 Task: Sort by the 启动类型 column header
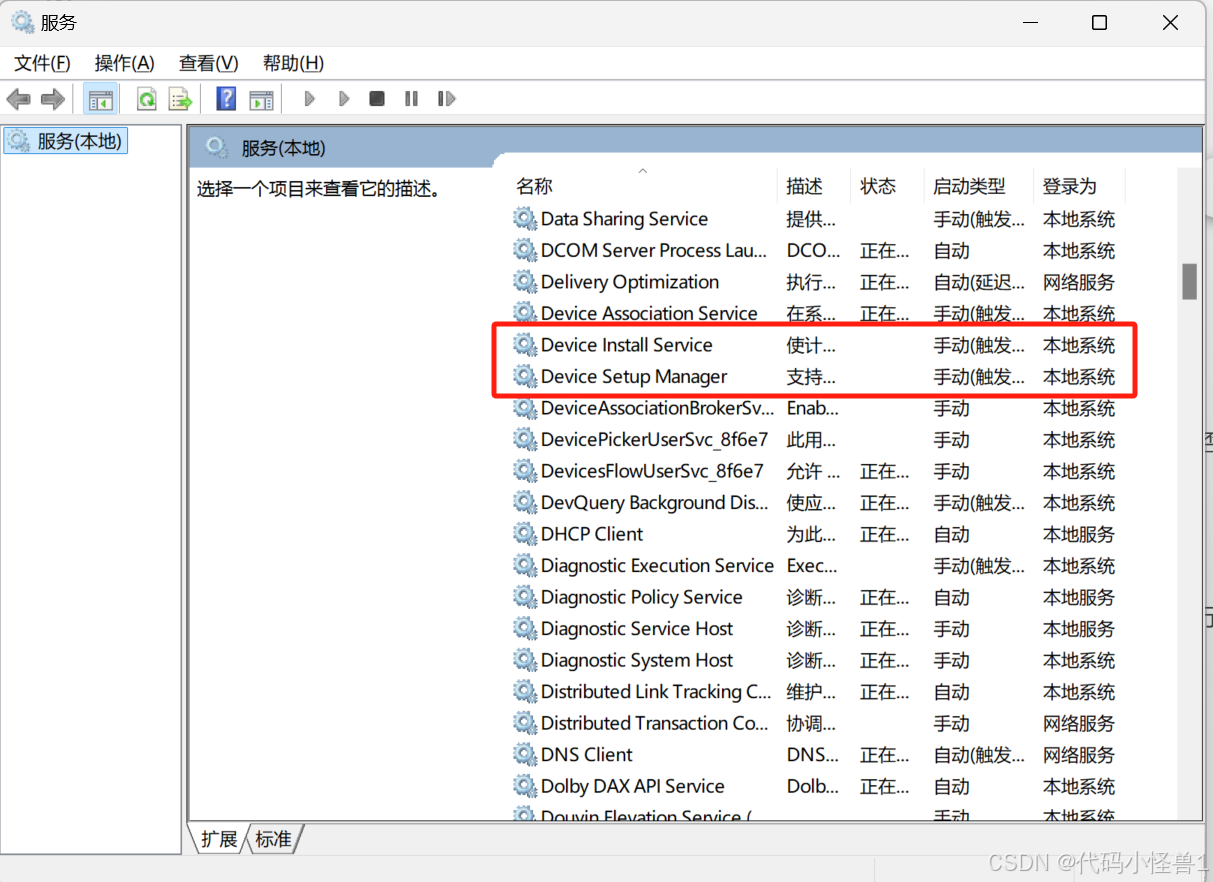coord(969,186)
